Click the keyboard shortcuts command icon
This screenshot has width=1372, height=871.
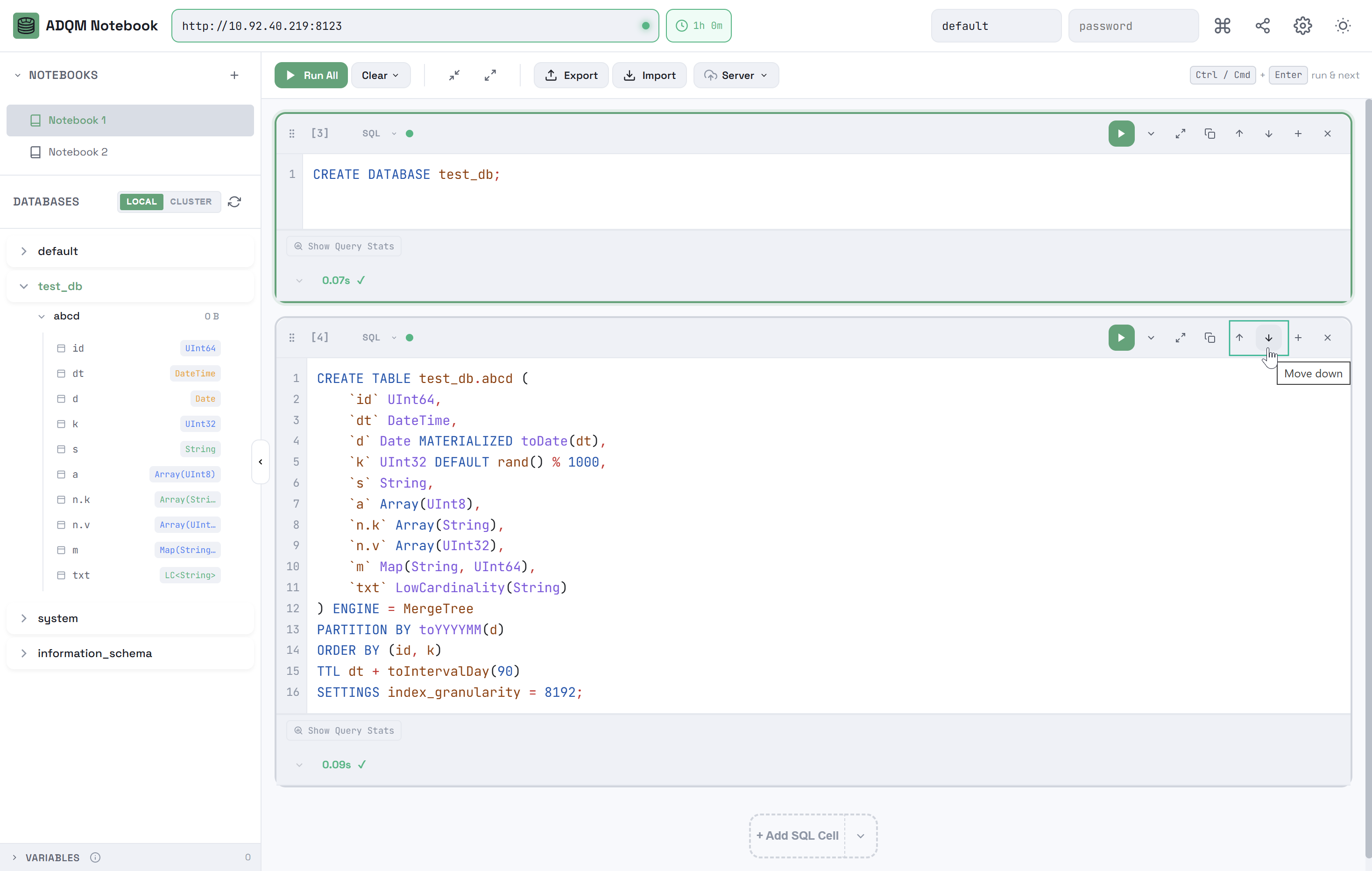[x=1222, y=26]
